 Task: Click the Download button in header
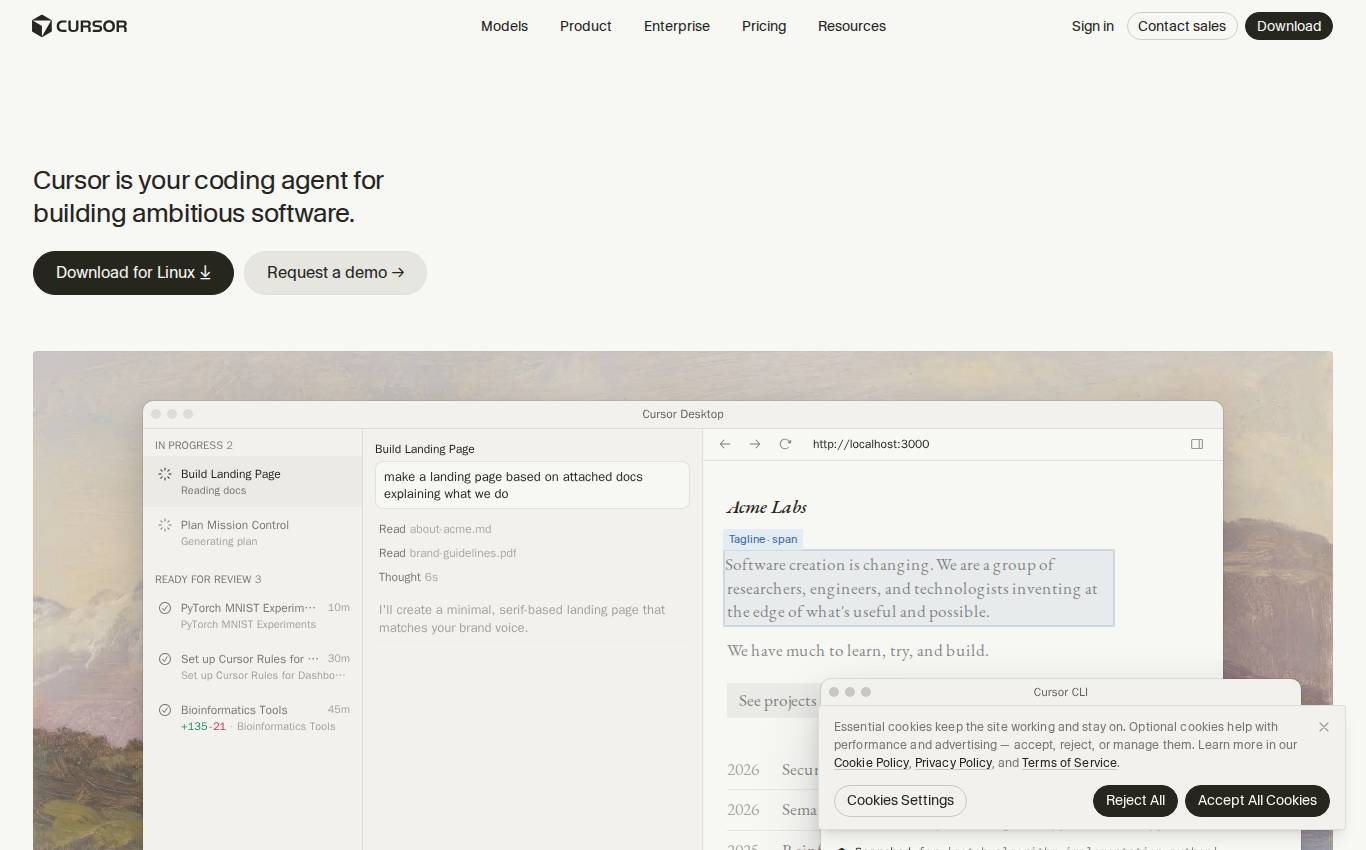point(1289,26)
